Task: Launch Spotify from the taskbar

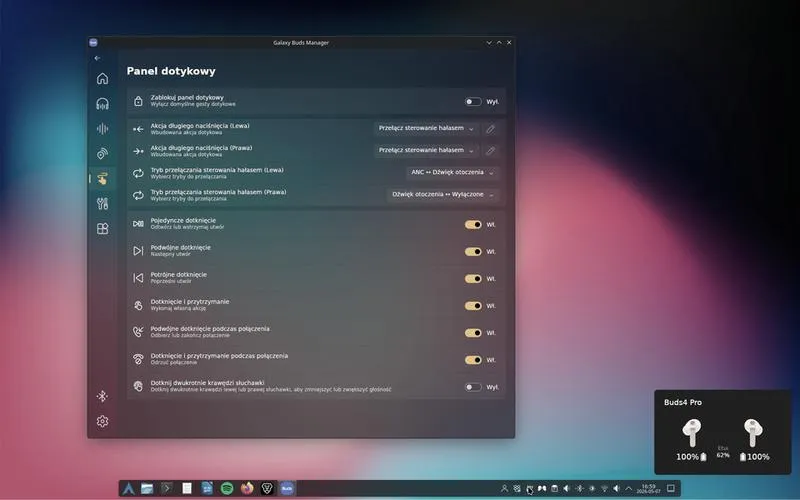Action: 227,488
